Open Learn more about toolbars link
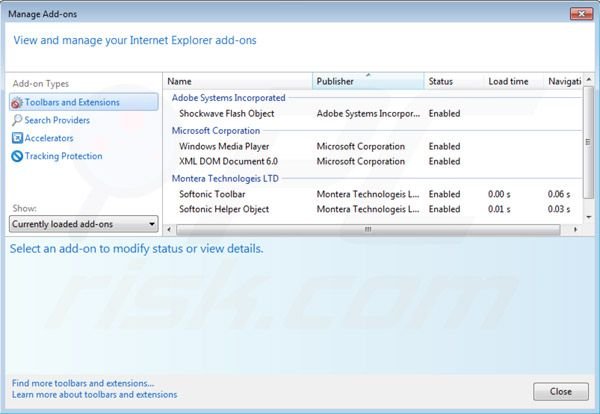The height and width of the screenshot is (414, 600). (94, 395)
